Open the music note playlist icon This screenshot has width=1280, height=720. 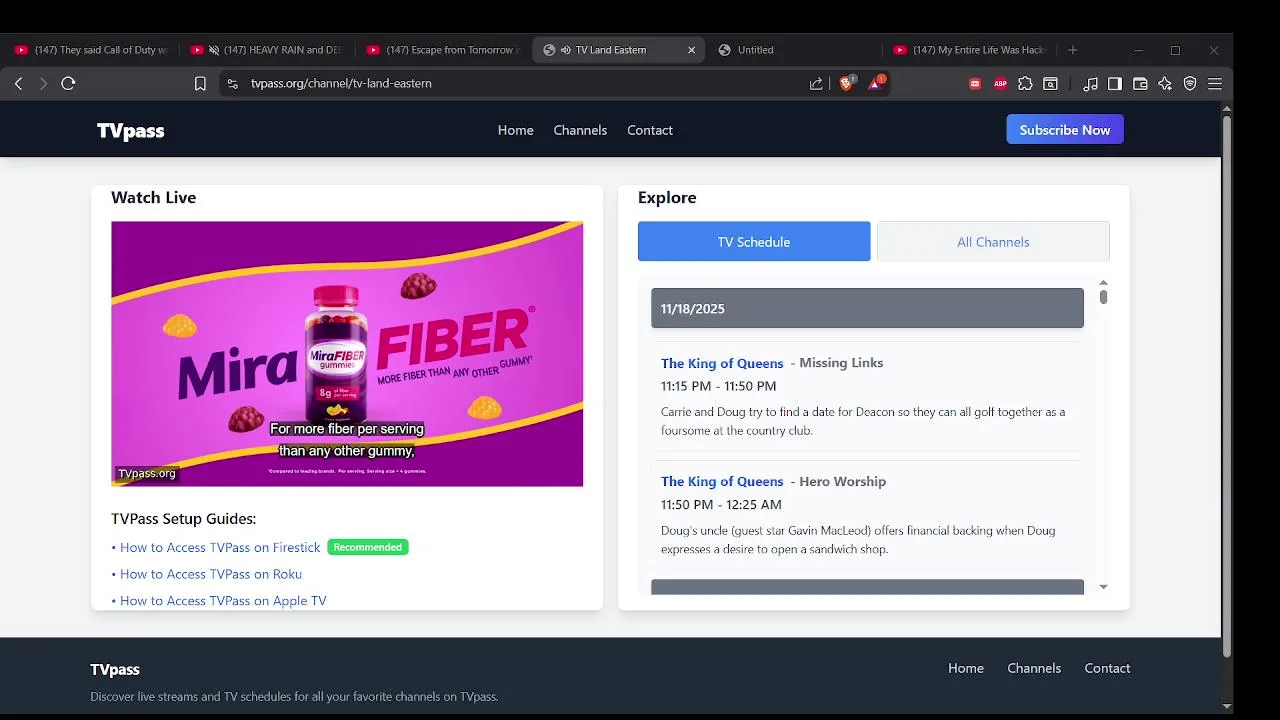(x=1090, y=84)
